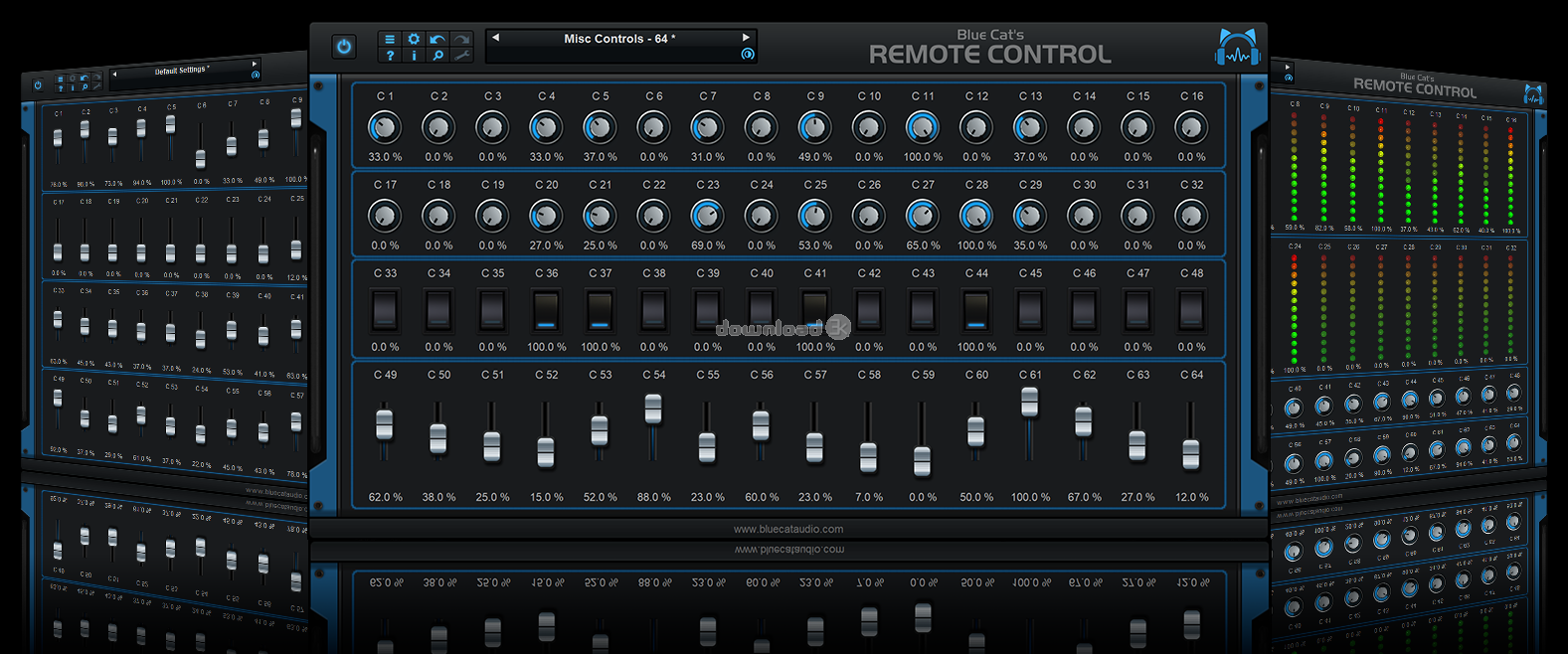The width and height of the screenshot is (1568, 654).
Task: Open the 'Misc Controls - 64' preset dropdown
Action: (x=620, y=39)
